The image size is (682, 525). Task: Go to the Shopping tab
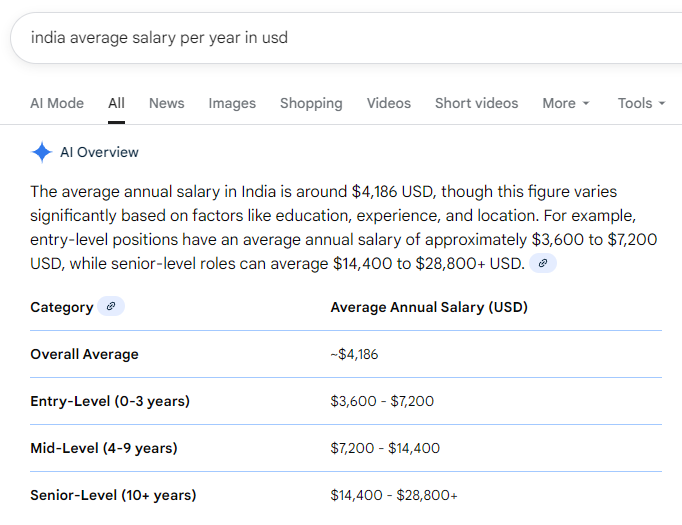[x=311, y=103]
